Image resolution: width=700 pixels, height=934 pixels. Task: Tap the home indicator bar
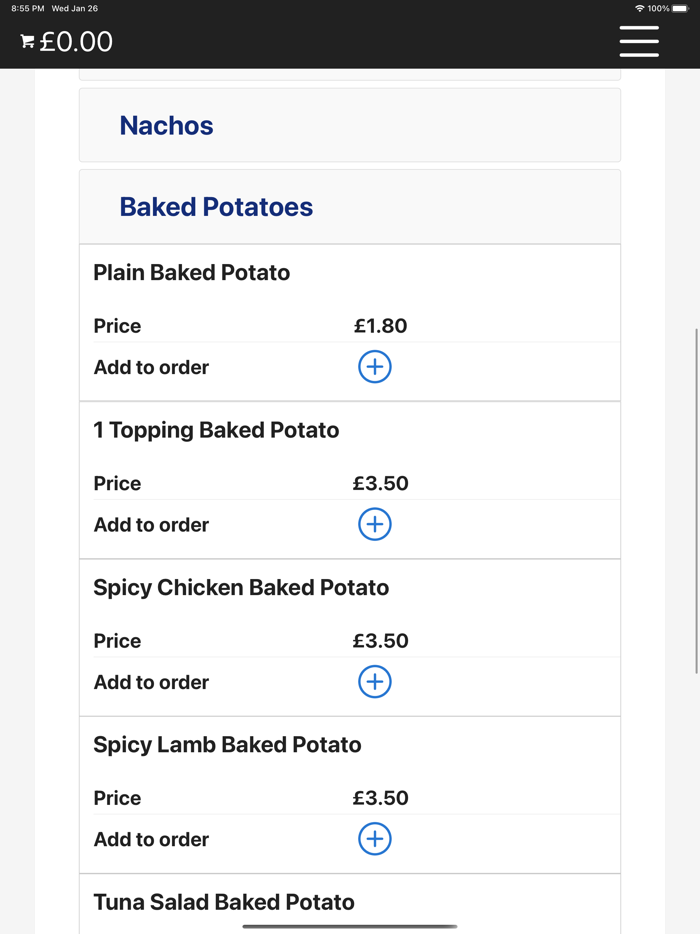click(x=350, y=926)
